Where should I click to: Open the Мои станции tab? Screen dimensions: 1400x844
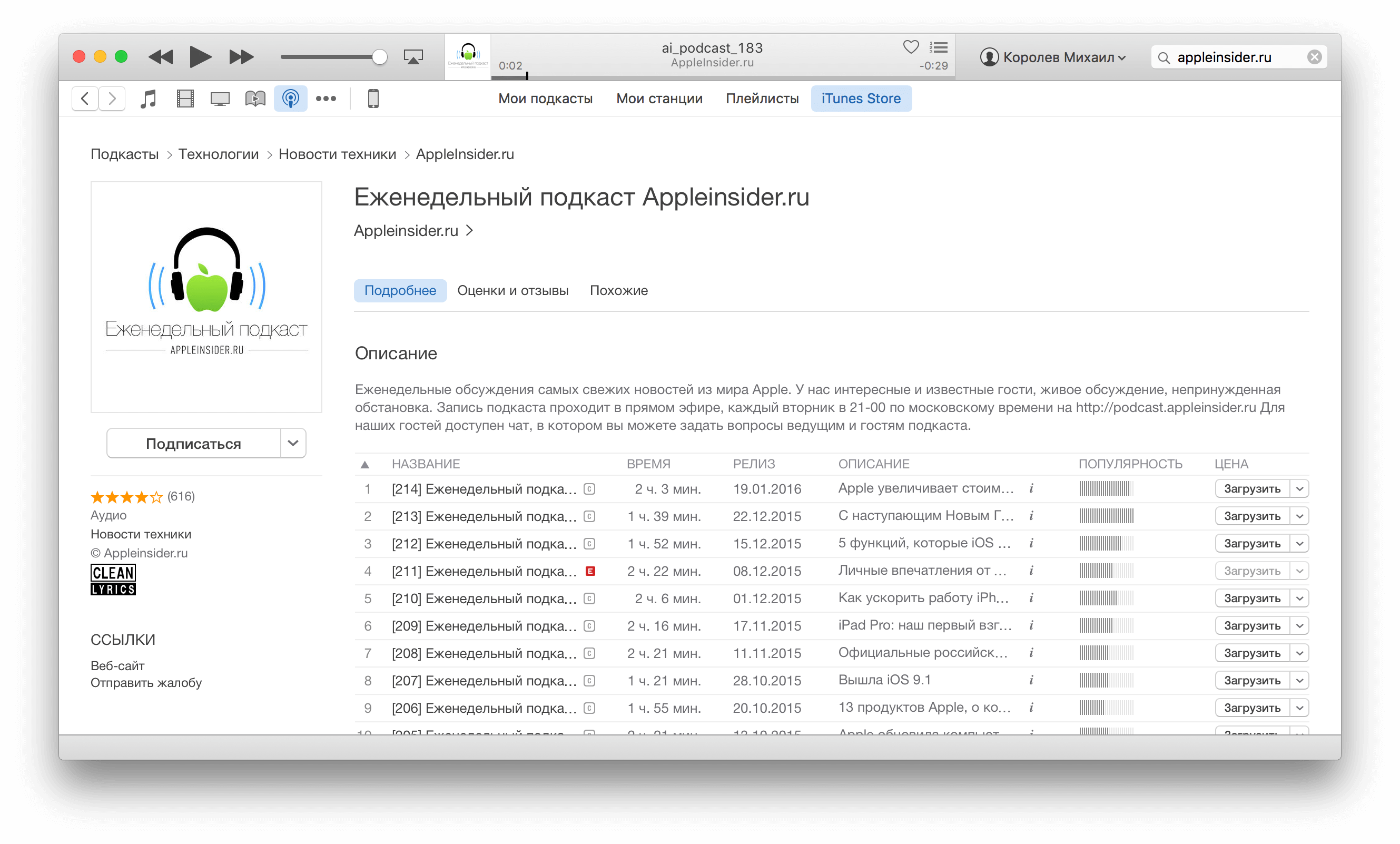[x=659, y=99]
